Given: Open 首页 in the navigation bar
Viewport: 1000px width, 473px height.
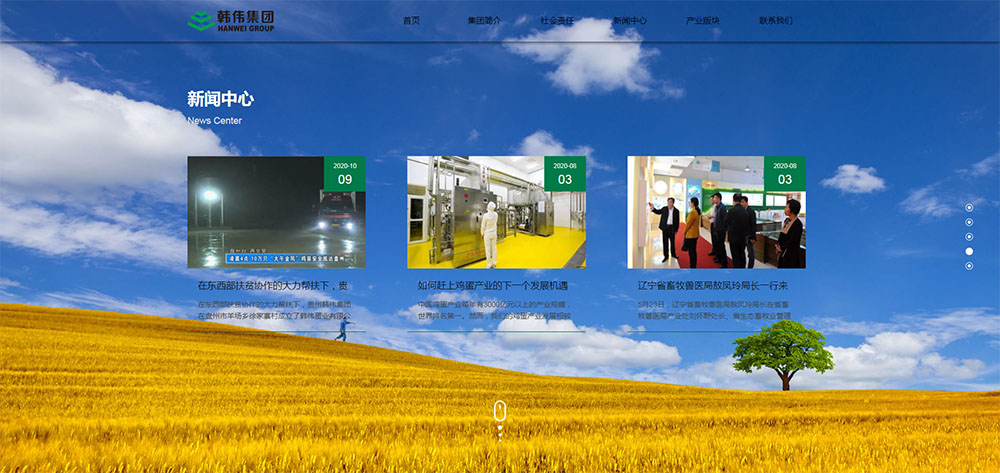Looking at the screenshot, I should click(x=411, y=20).
